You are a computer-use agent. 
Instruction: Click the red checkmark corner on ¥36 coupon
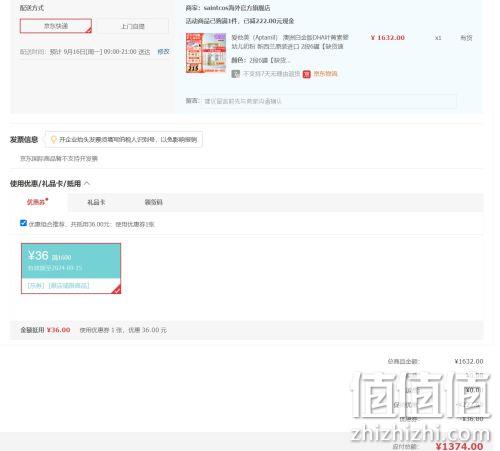pos(117,290)
